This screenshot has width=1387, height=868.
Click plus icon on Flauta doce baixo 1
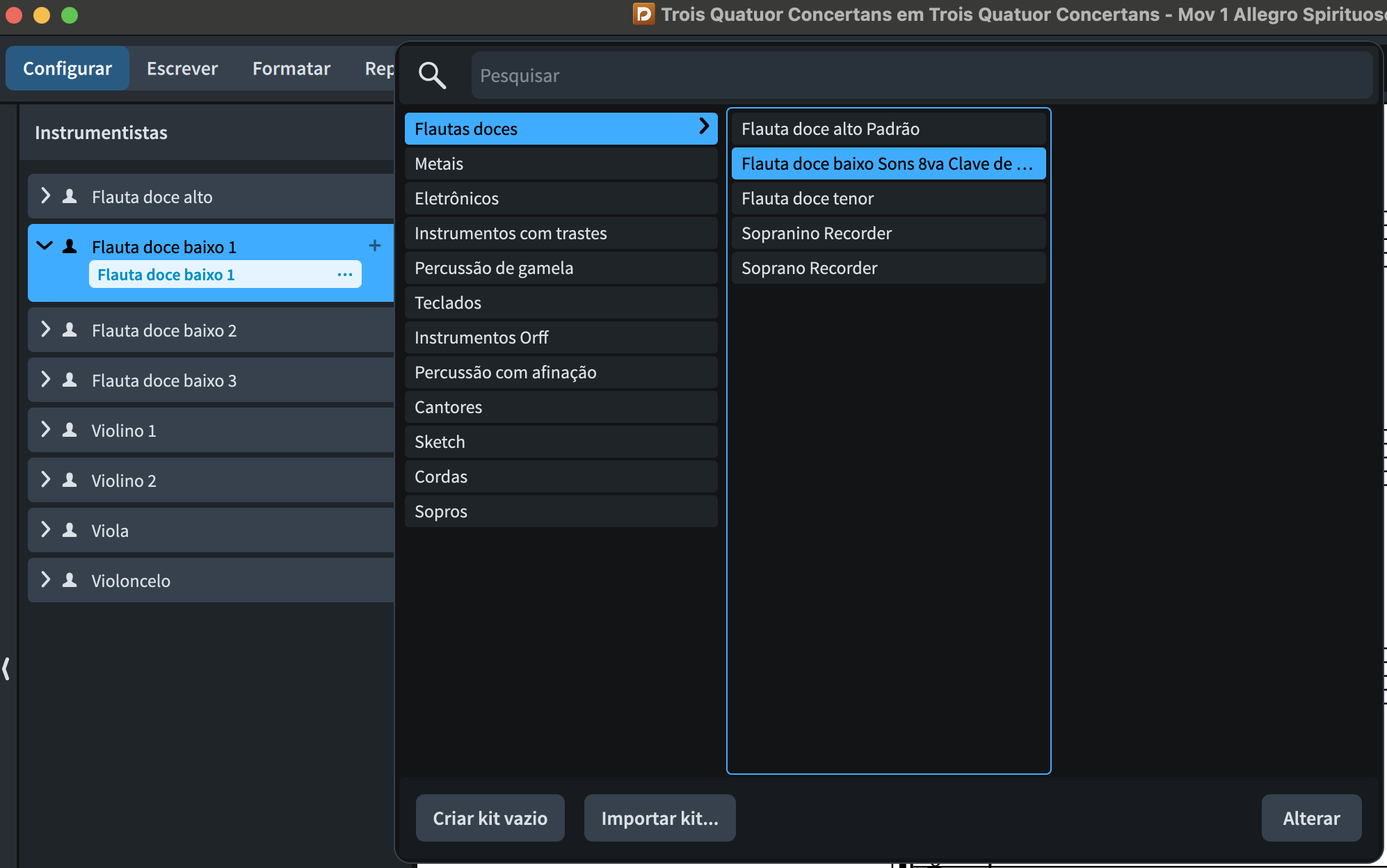pos(374,246)
